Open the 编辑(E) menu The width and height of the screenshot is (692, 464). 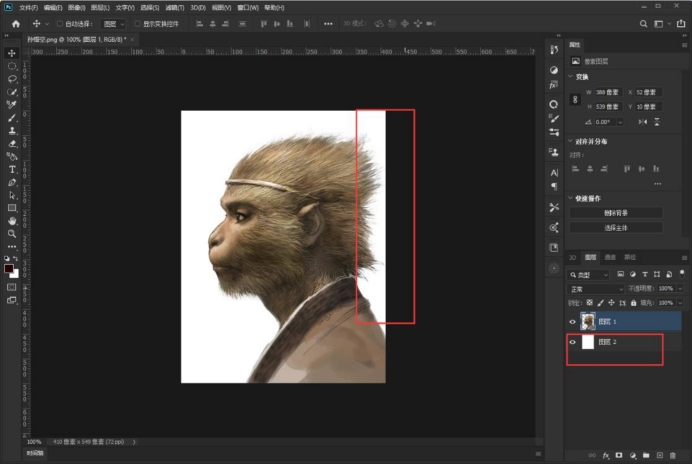53,8
